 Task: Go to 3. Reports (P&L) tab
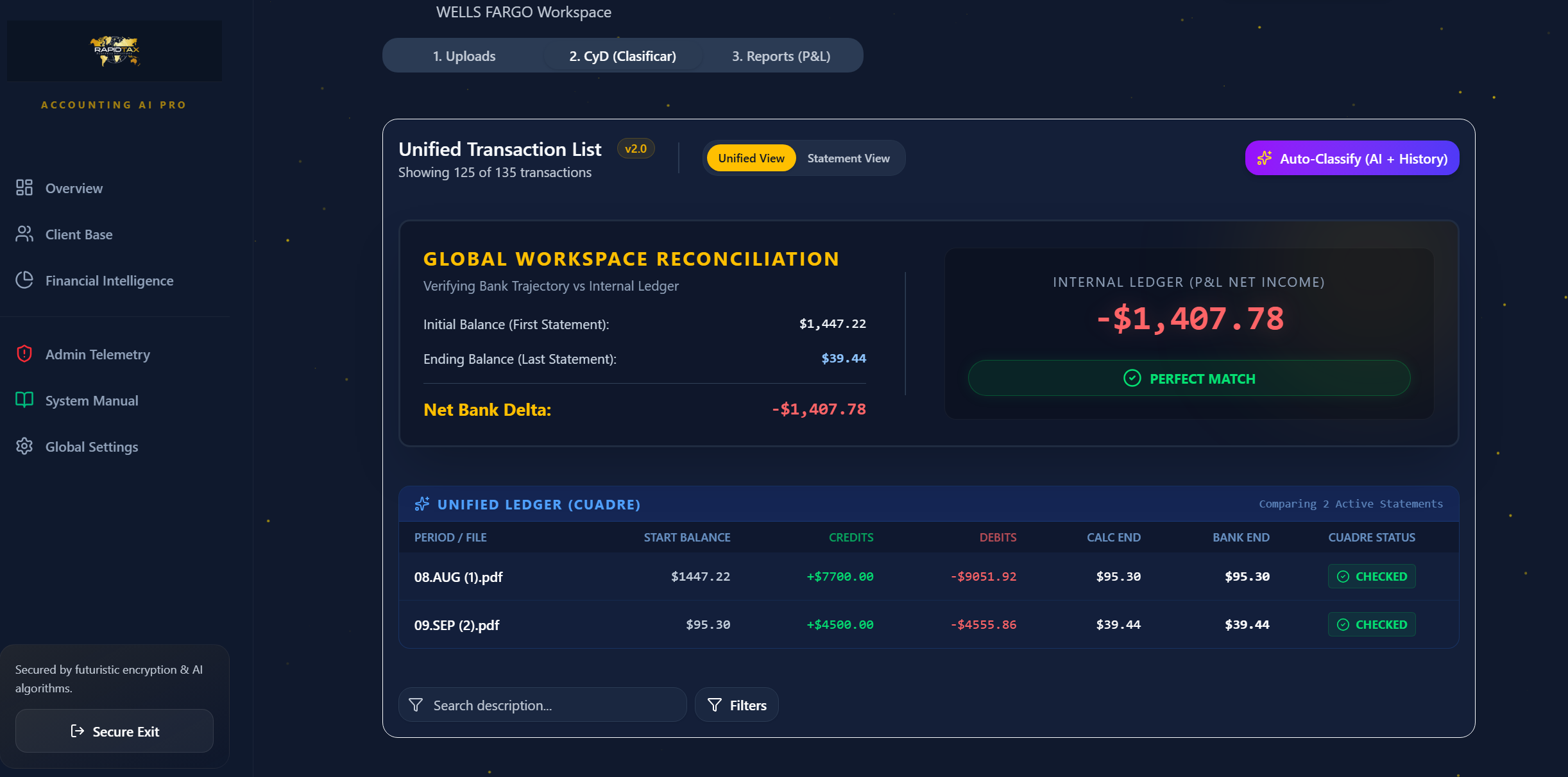[x=781, y=56]
